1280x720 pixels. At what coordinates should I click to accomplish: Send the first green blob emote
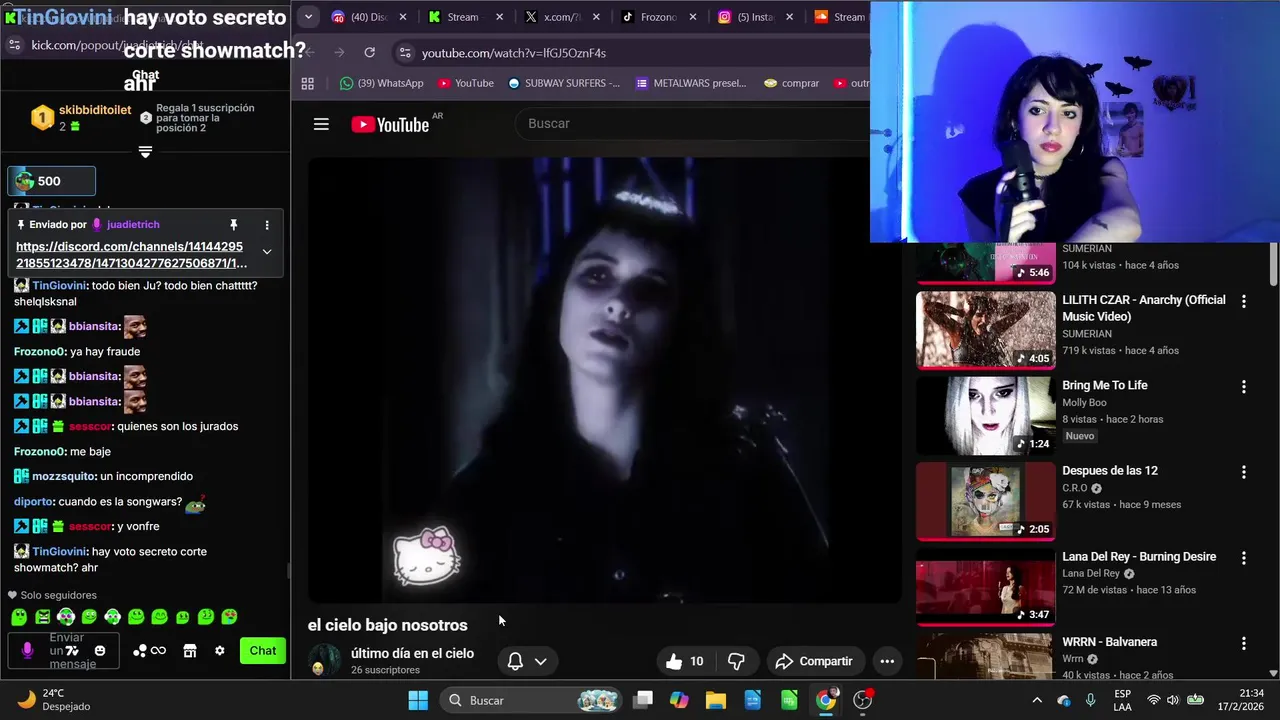coord(19,617)
